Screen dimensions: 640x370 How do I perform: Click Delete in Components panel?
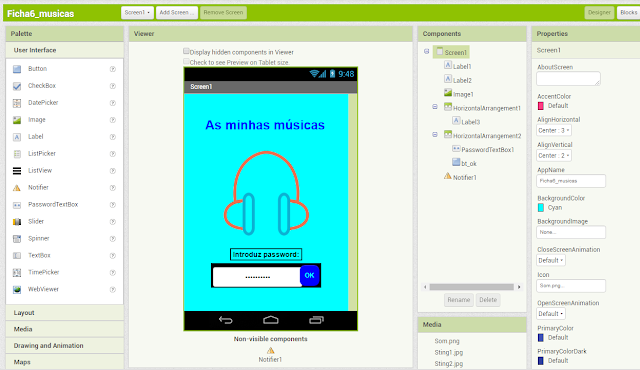488,300
